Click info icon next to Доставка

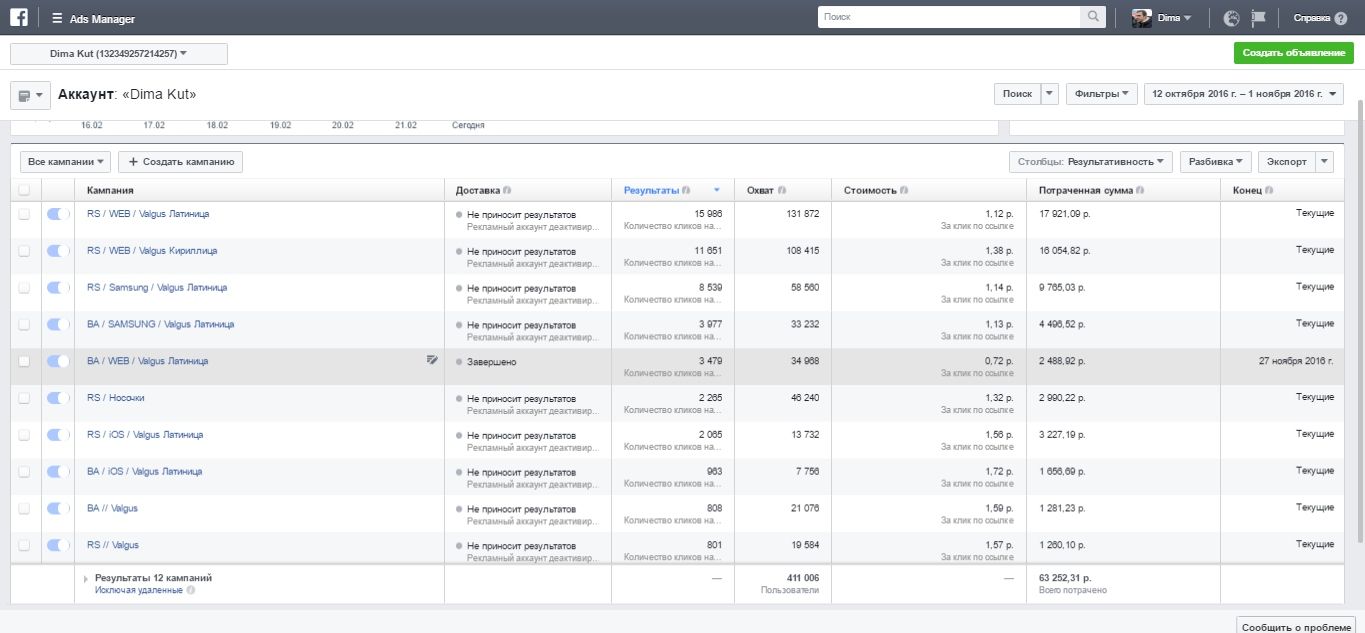coord(507,190)
